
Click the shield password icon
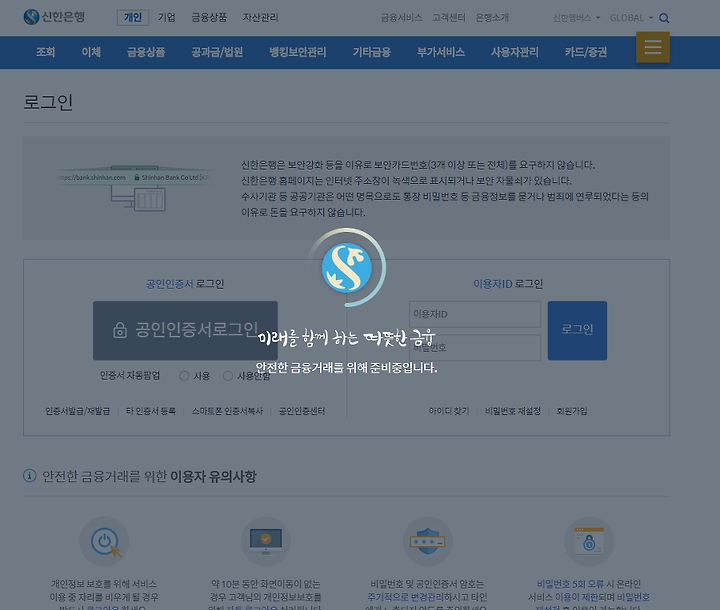[x=428, y=541]
